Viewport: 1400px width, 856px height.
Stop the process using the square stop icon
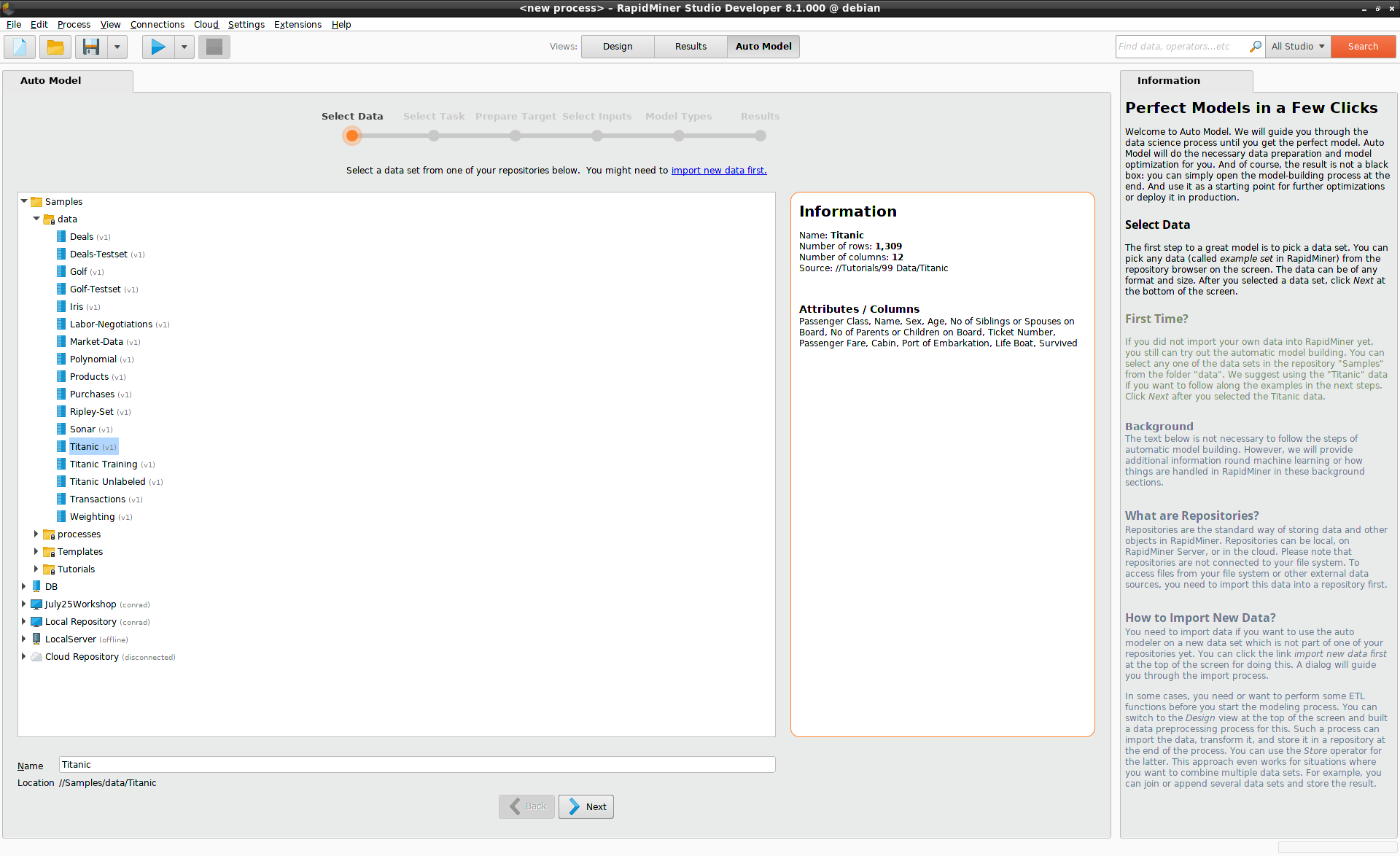(x=214, y=46)
